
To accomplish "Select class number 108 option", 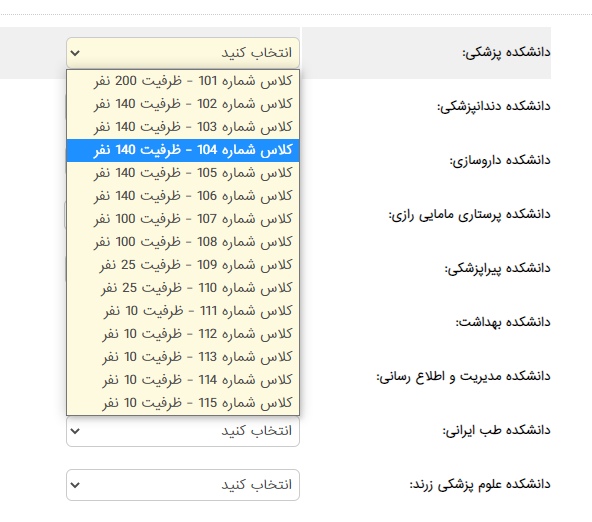I will pos(183,242).
